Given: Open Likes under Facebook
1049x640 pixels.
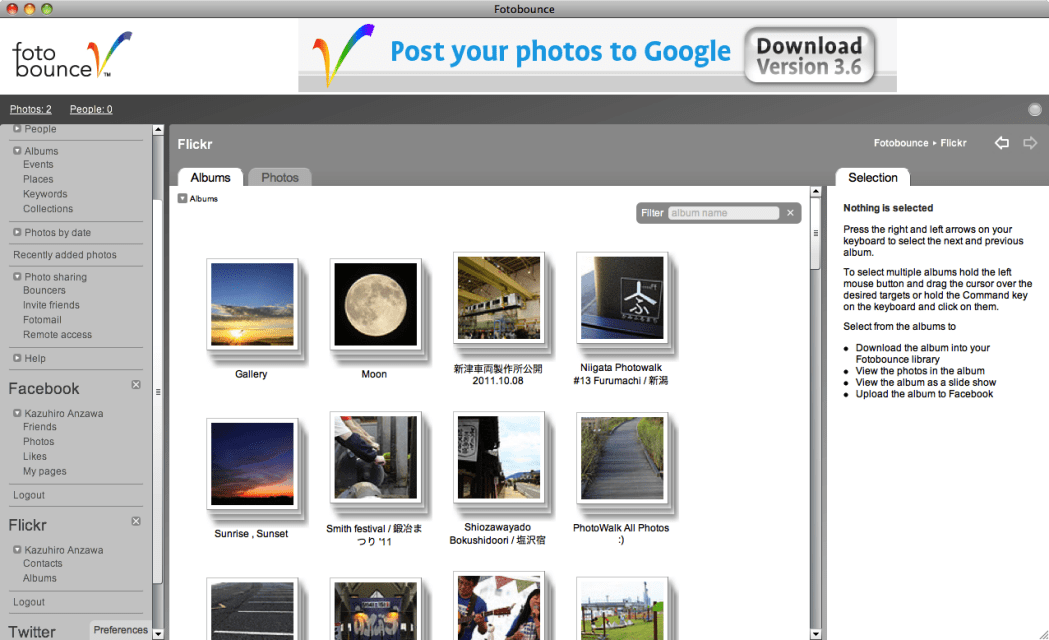Looking at the screenshot, I should point(35,456).
